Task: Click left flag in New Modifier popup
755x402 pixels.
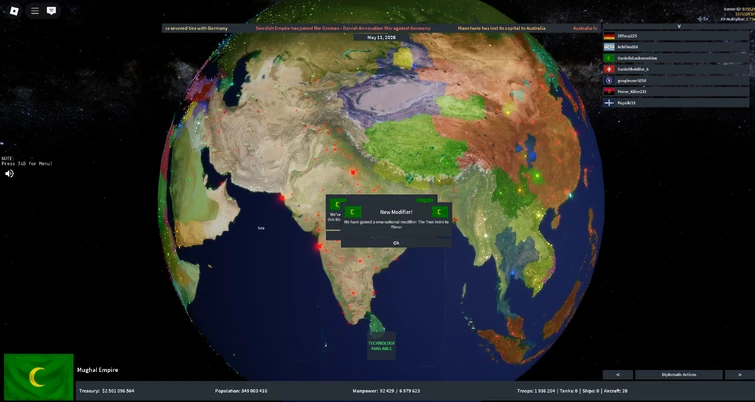Action: point(353,212)
